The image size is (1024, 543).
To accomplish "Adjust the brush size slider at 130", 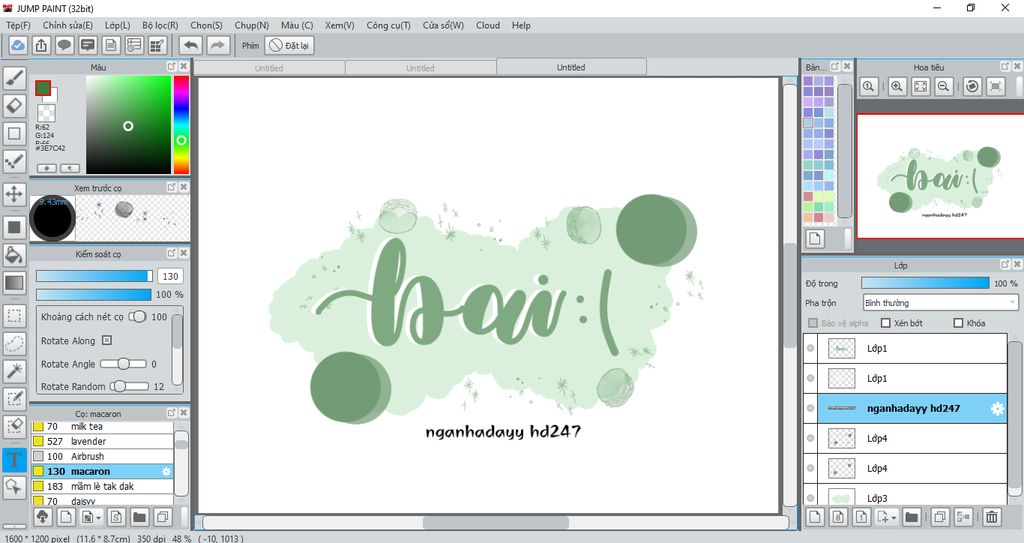I will (x=94, y=276).
